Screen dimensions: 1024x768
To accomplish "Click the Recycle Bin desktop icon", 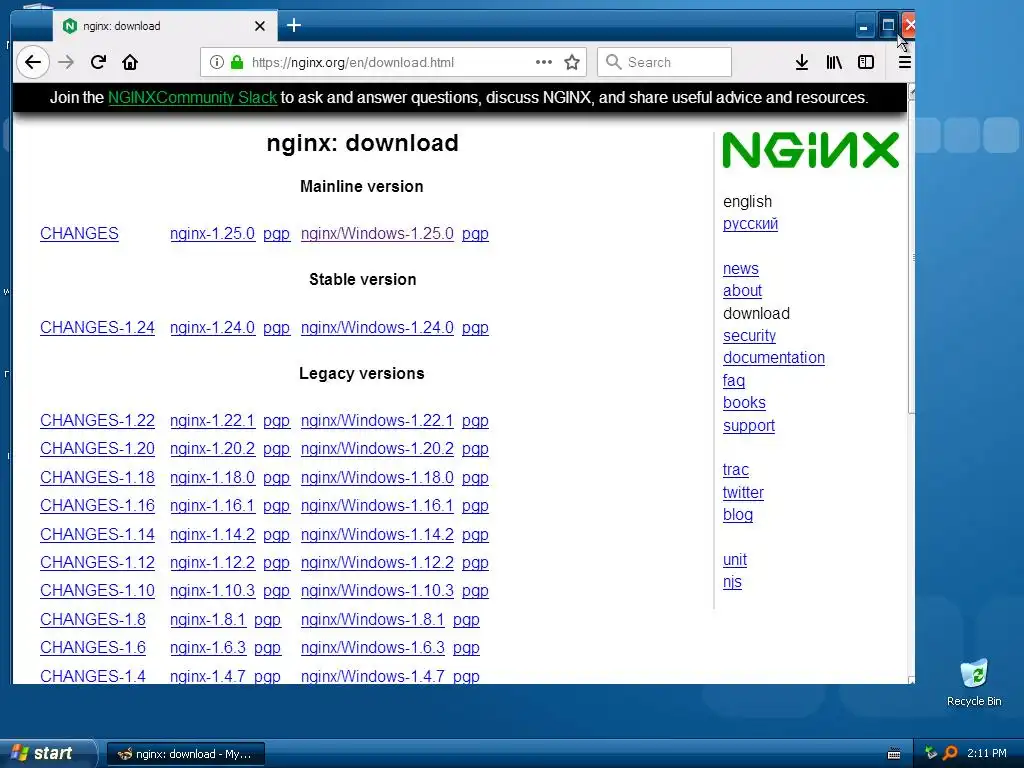I will [974, 682].
